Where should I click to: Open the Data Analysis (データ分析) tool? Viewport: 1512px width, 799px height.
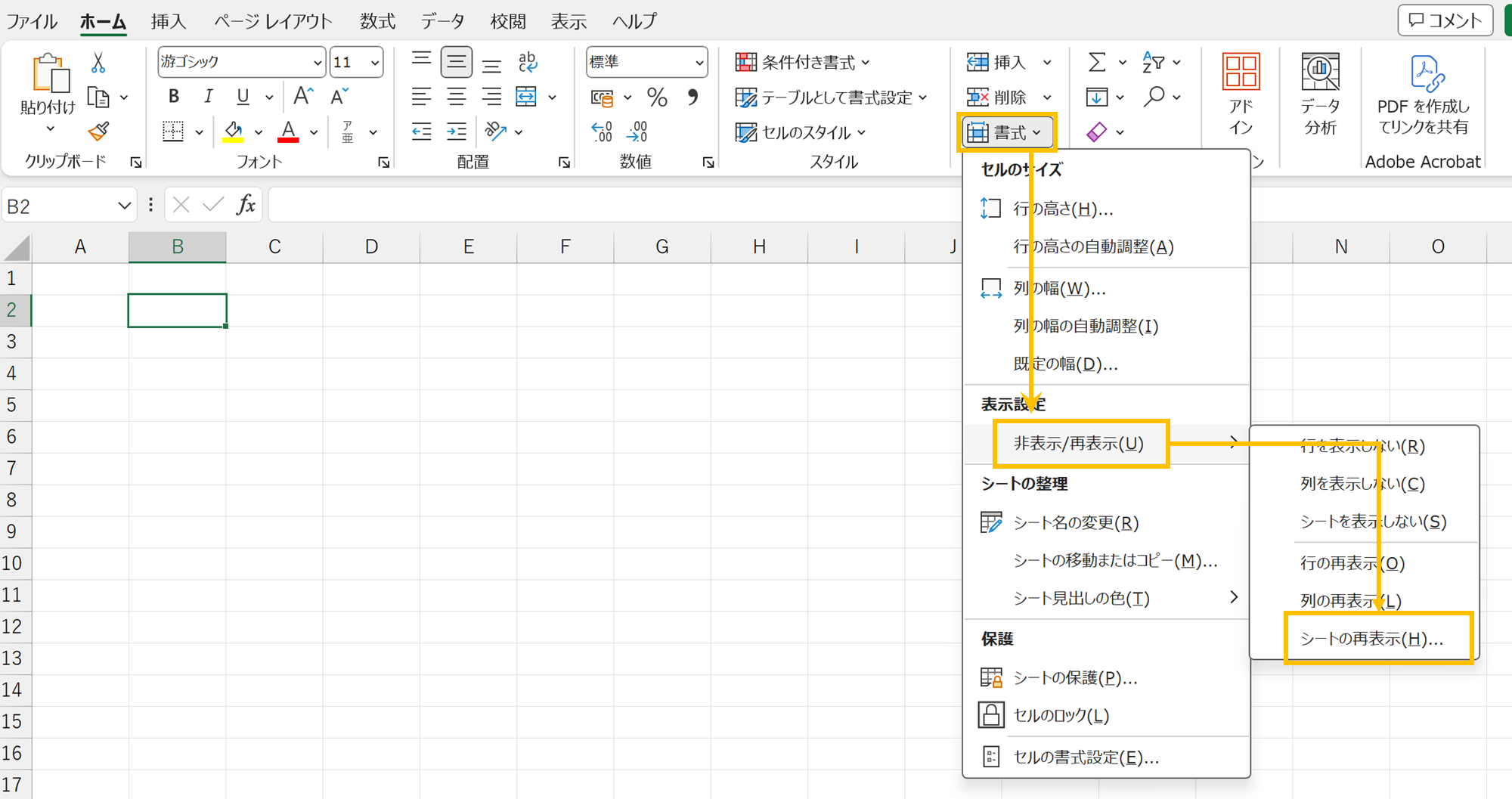pyautogui.click(x=1320, y=94)
